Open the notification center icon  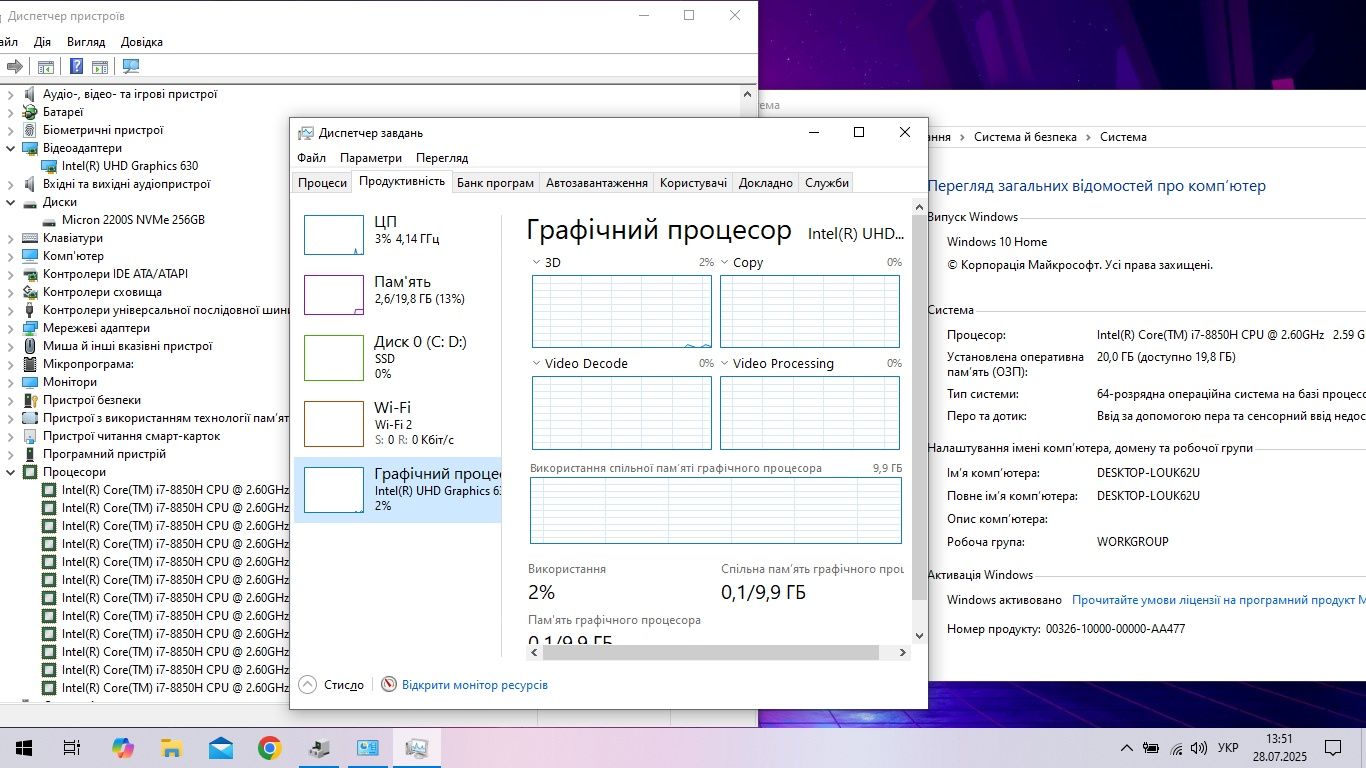point(1332,748)
